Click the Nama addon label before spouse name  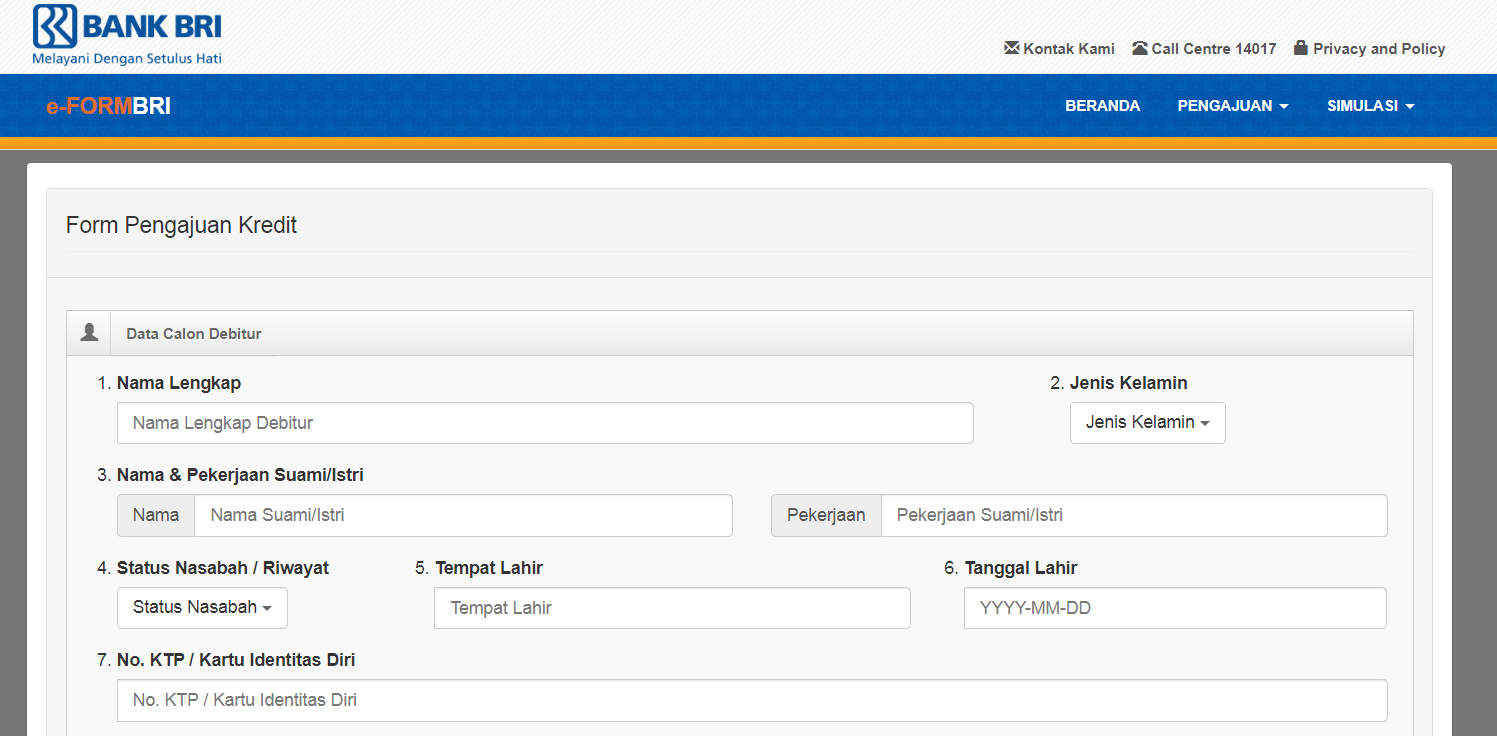(x=156, y=515)
